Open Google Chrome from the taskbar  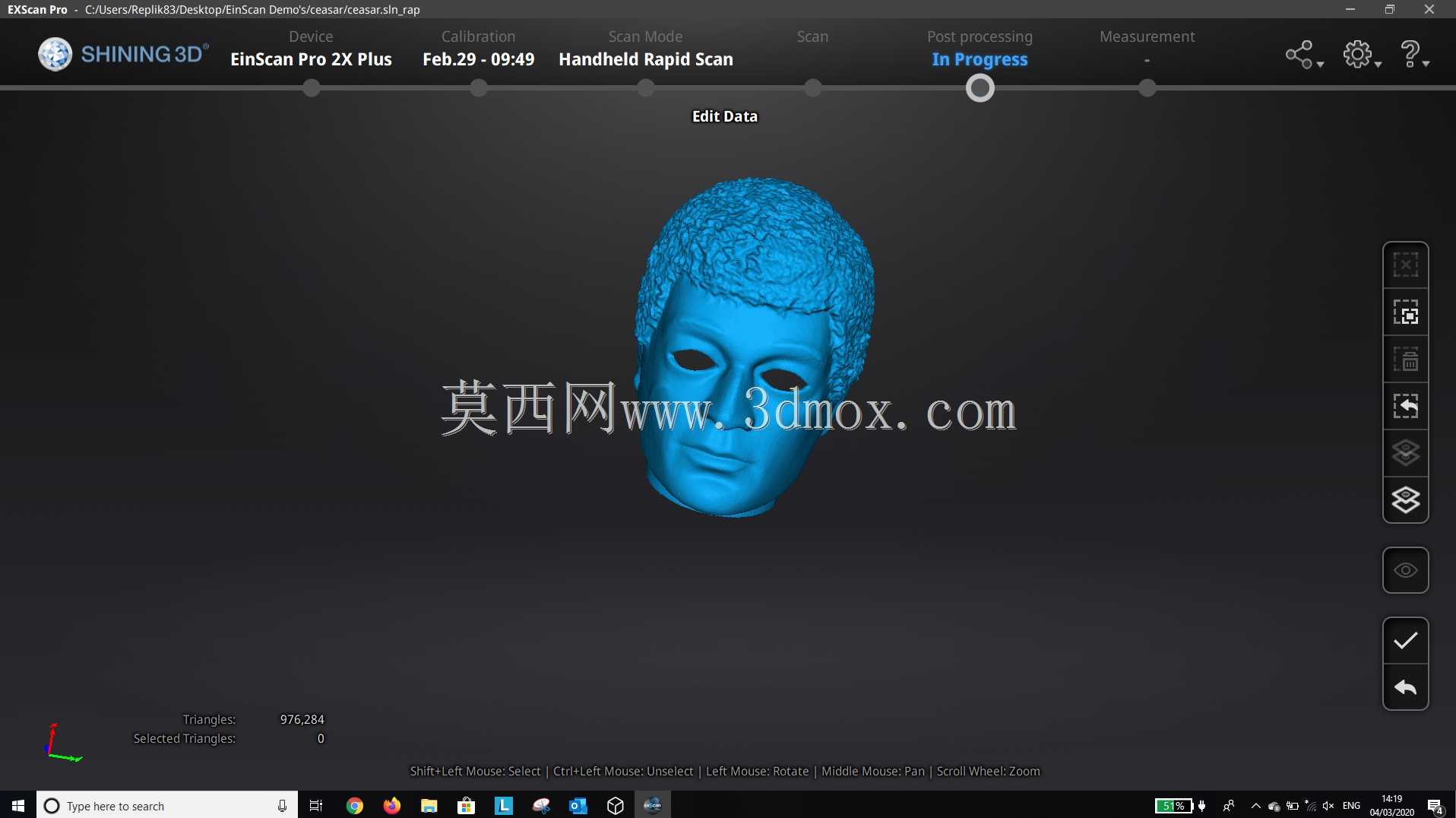(x=354, y=805)
